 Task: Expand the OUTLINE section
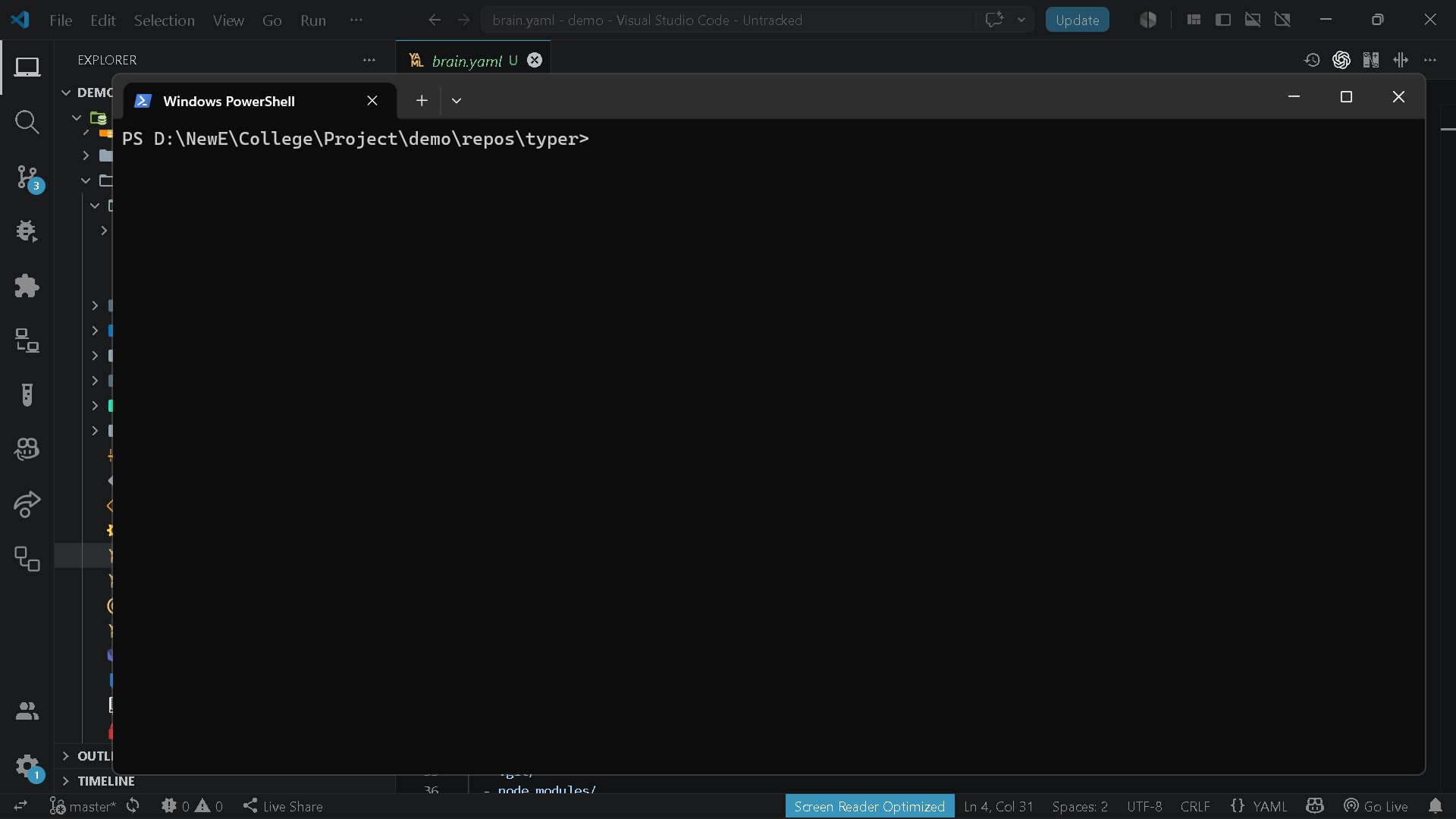tap(86, 756)
